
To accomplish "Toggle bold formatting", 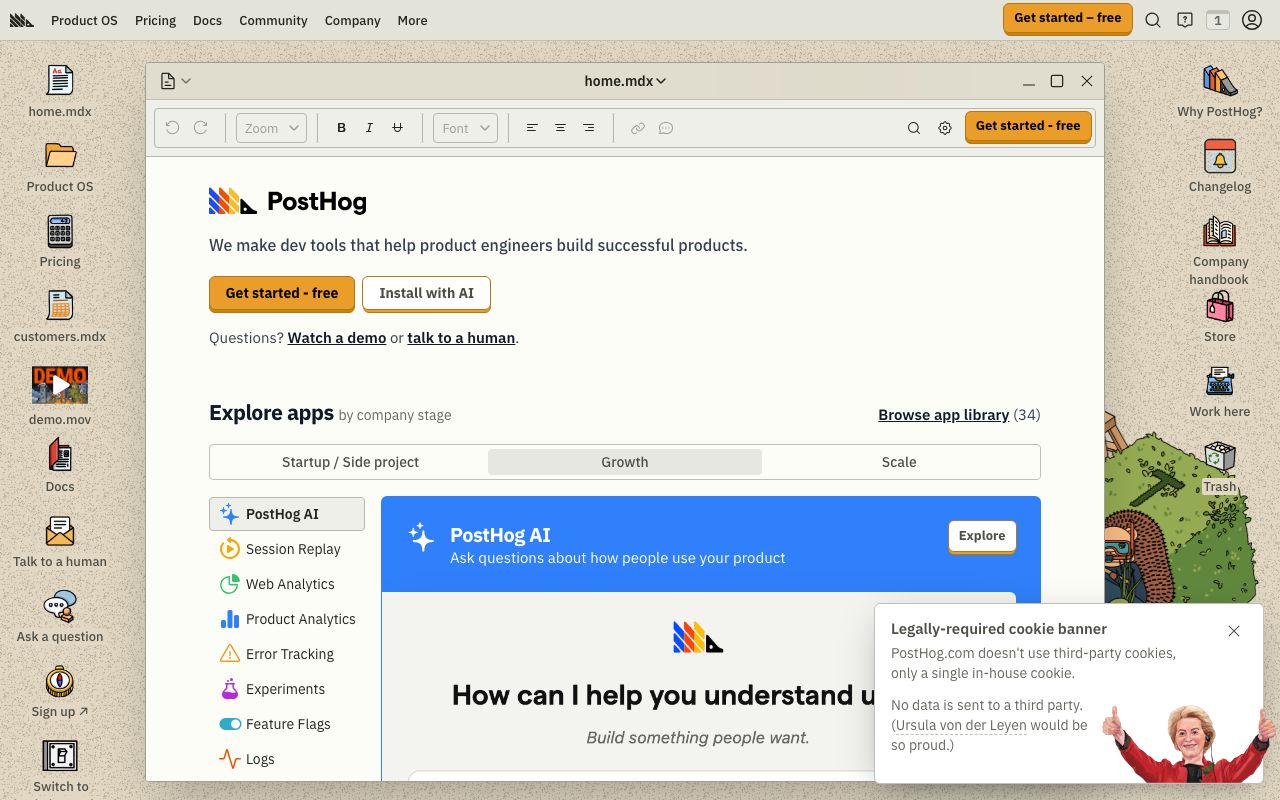I will 341,127.
